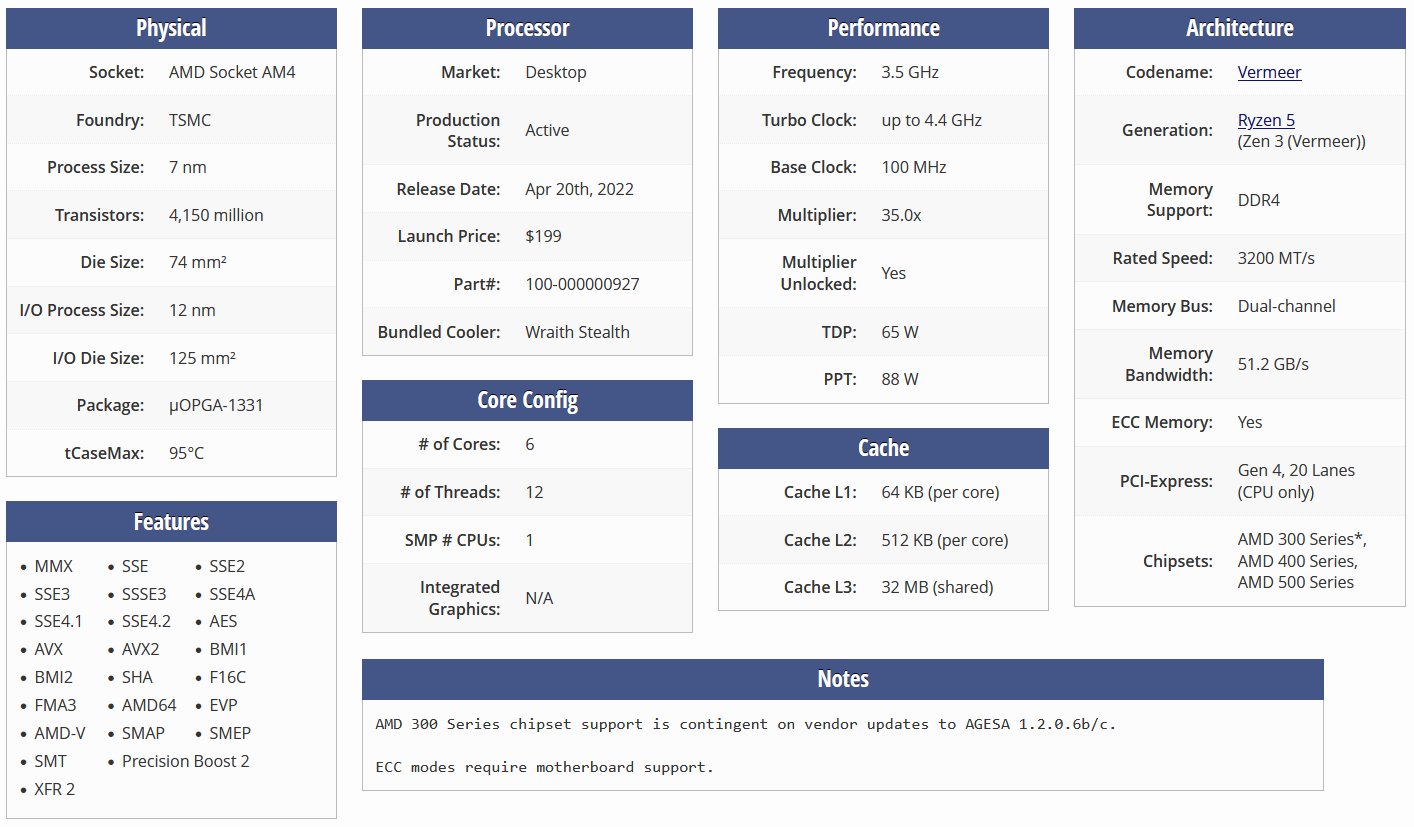Viewport: 1414px width, 827px height.
Task: Select the SMEP feature entry
Action: tap(230, 733)
